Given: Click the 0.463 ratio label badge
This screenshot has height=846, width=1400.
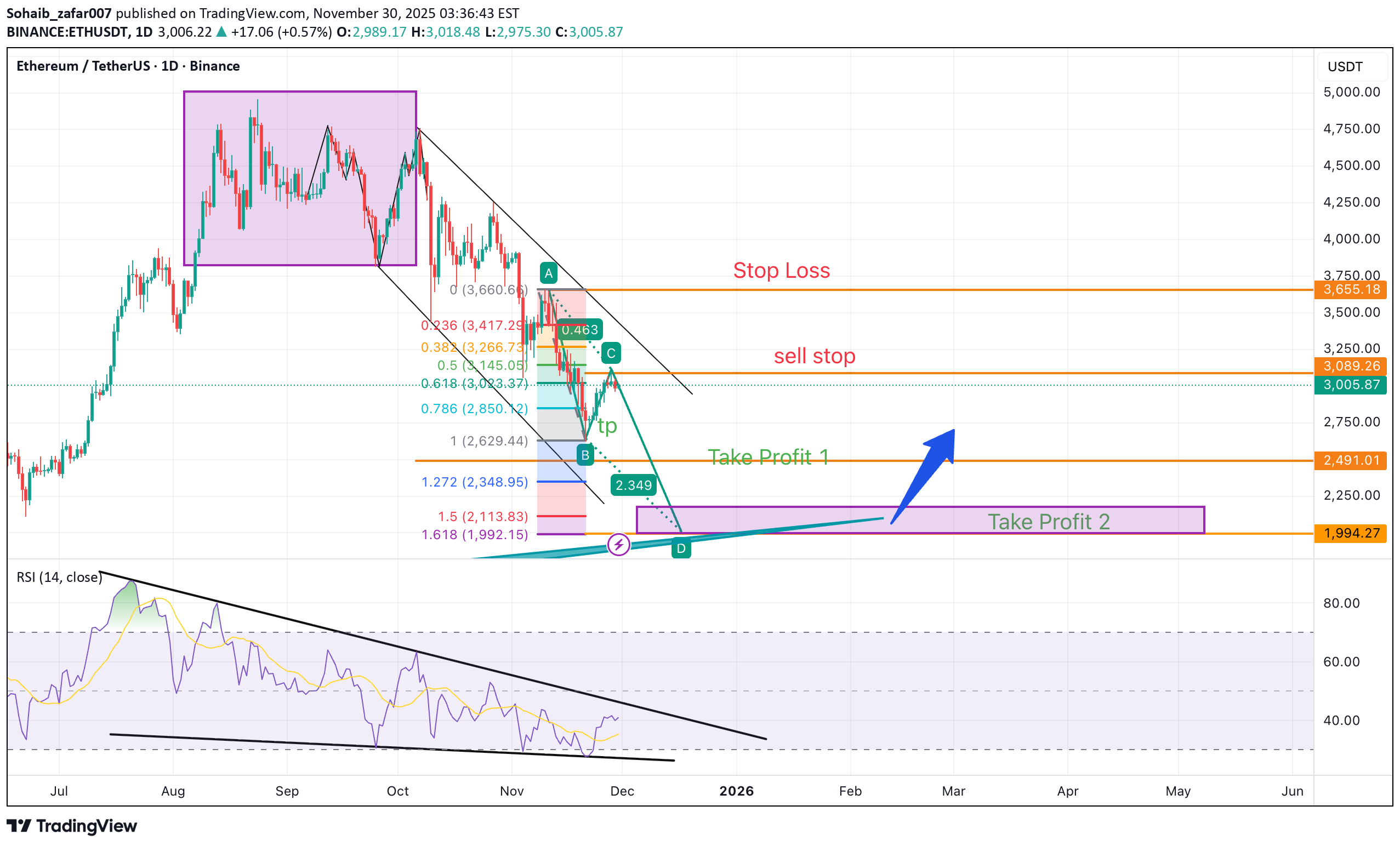Looking at the screenshot, I should (x=579, y=330).
